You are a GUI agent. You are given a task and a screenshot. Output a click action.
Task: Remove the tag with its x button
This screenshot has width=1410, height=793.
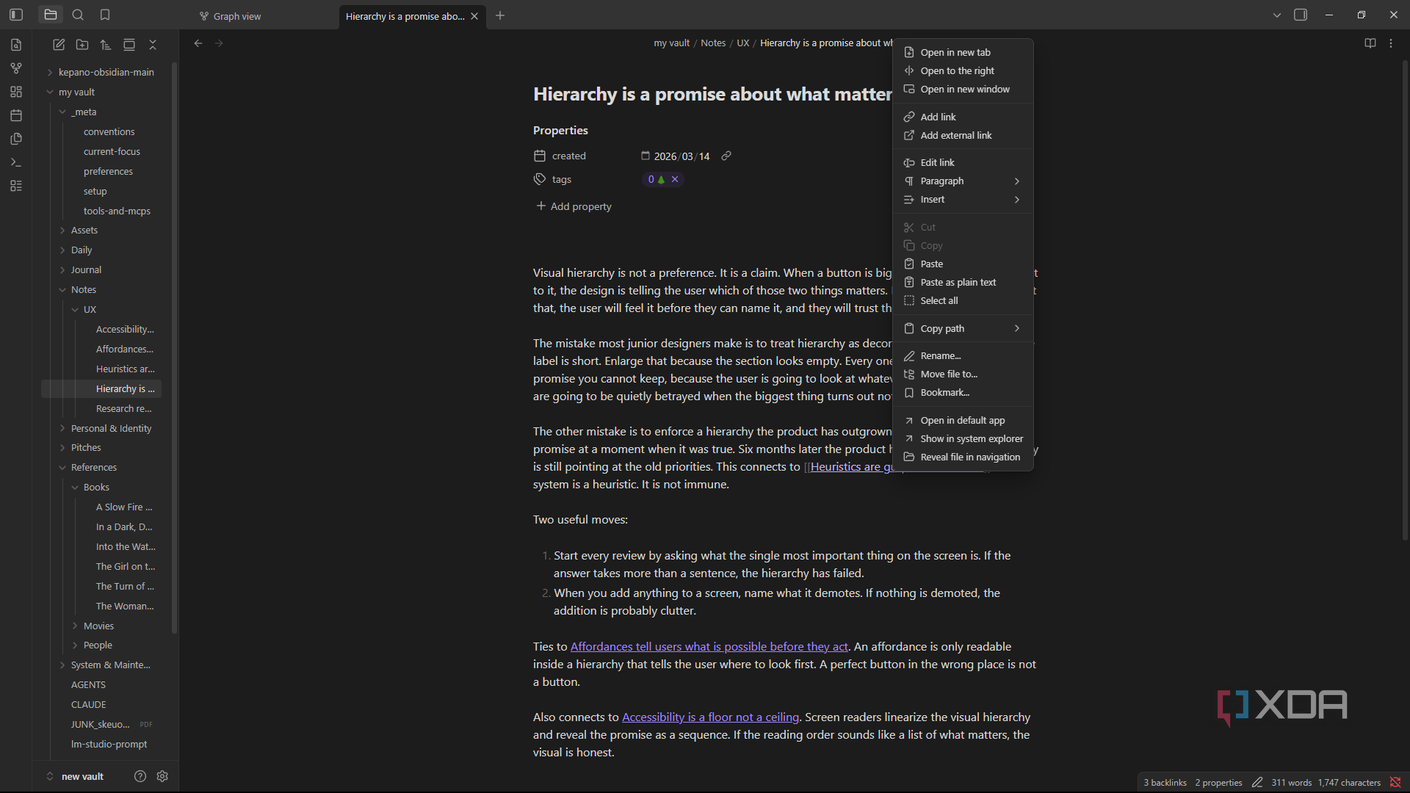coord(675,179)
